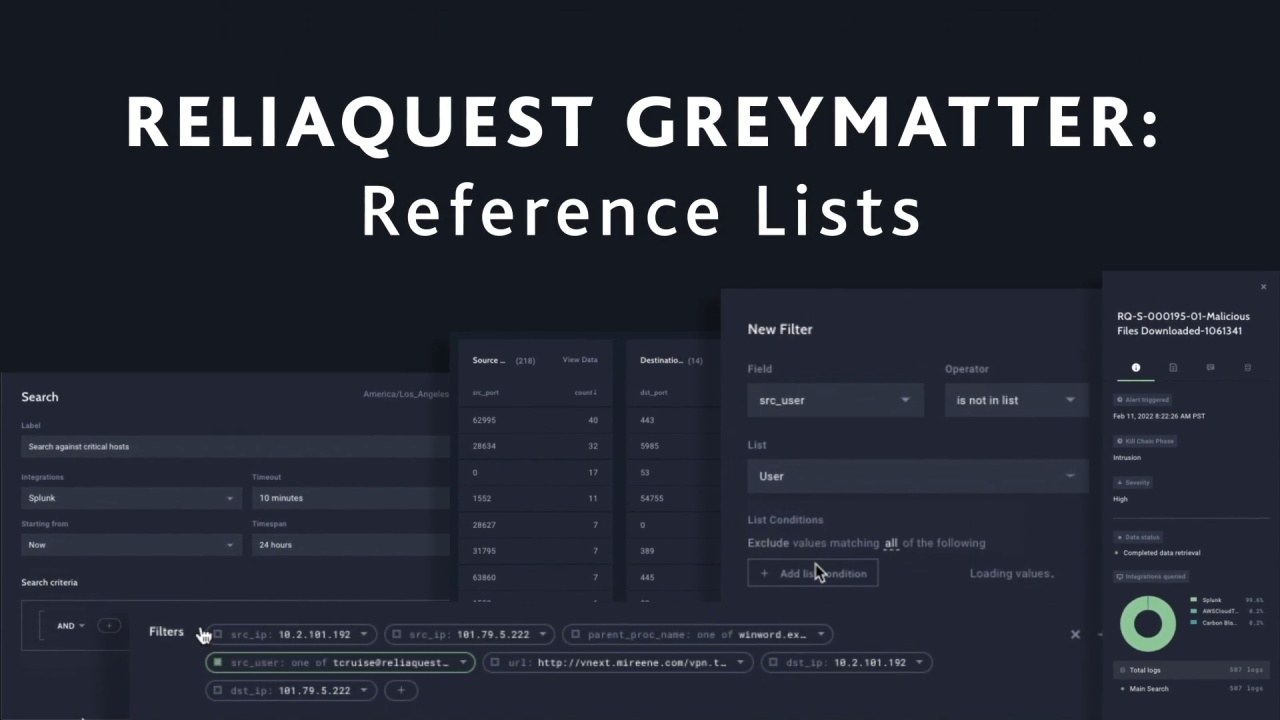Expand dst_ip 10.2.101.192 filter dropdown arrow
Screen dimensions: 1280x720
pos(920,662)
